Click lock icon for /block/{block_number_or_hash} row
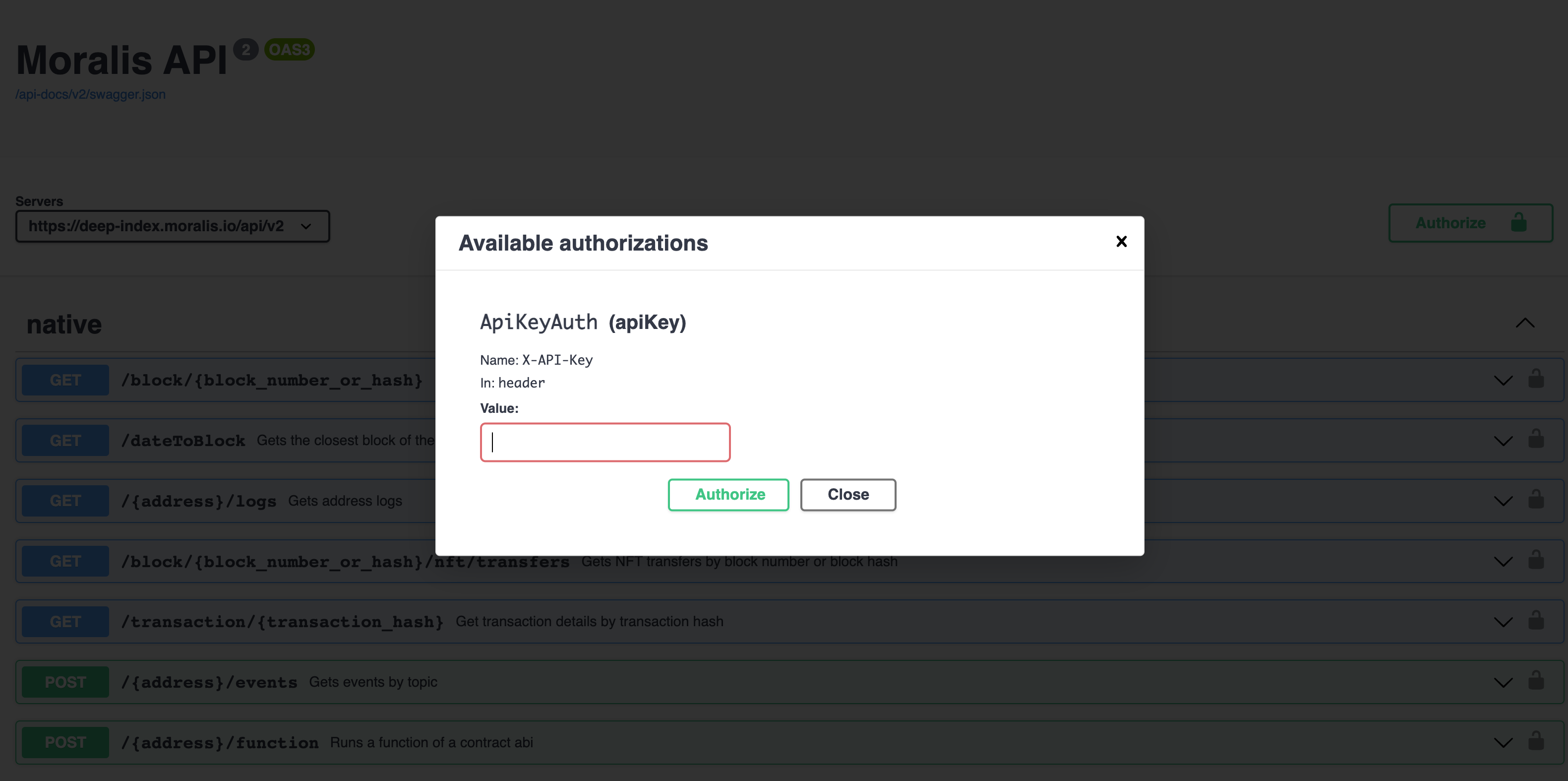 point(1535,379)
